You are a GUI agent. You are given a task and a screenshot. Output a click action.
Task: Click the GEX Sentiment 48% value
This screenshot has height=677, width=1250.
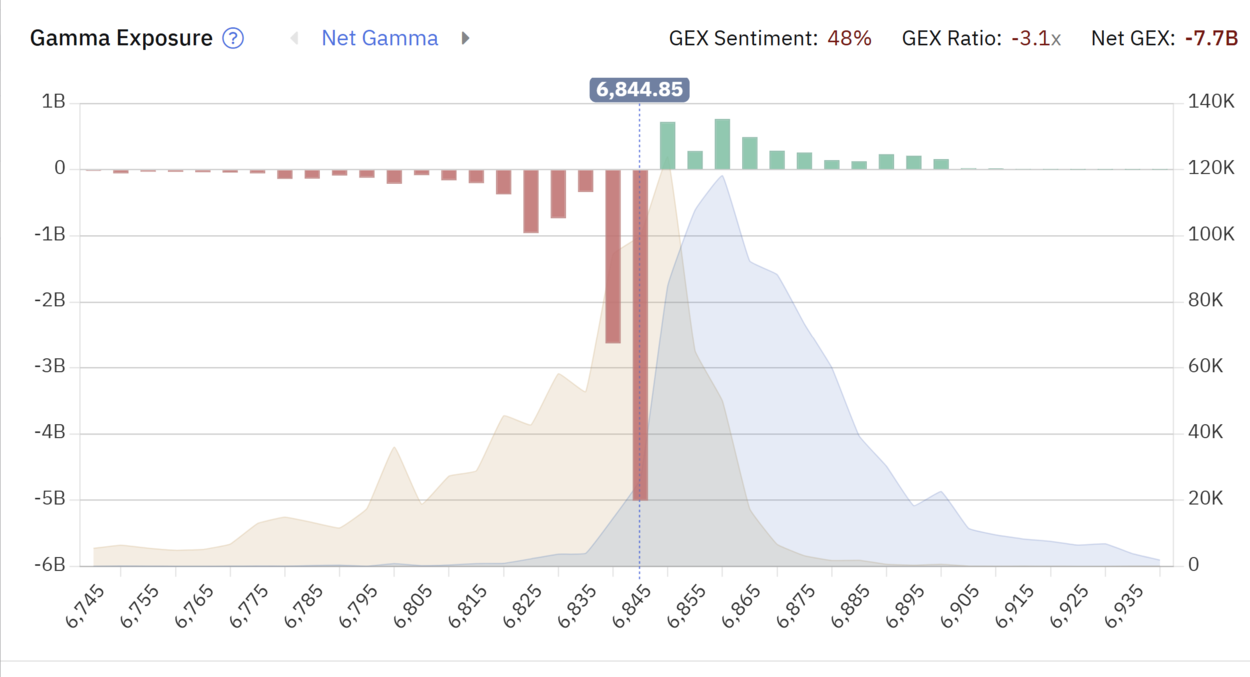coord(849,39)
